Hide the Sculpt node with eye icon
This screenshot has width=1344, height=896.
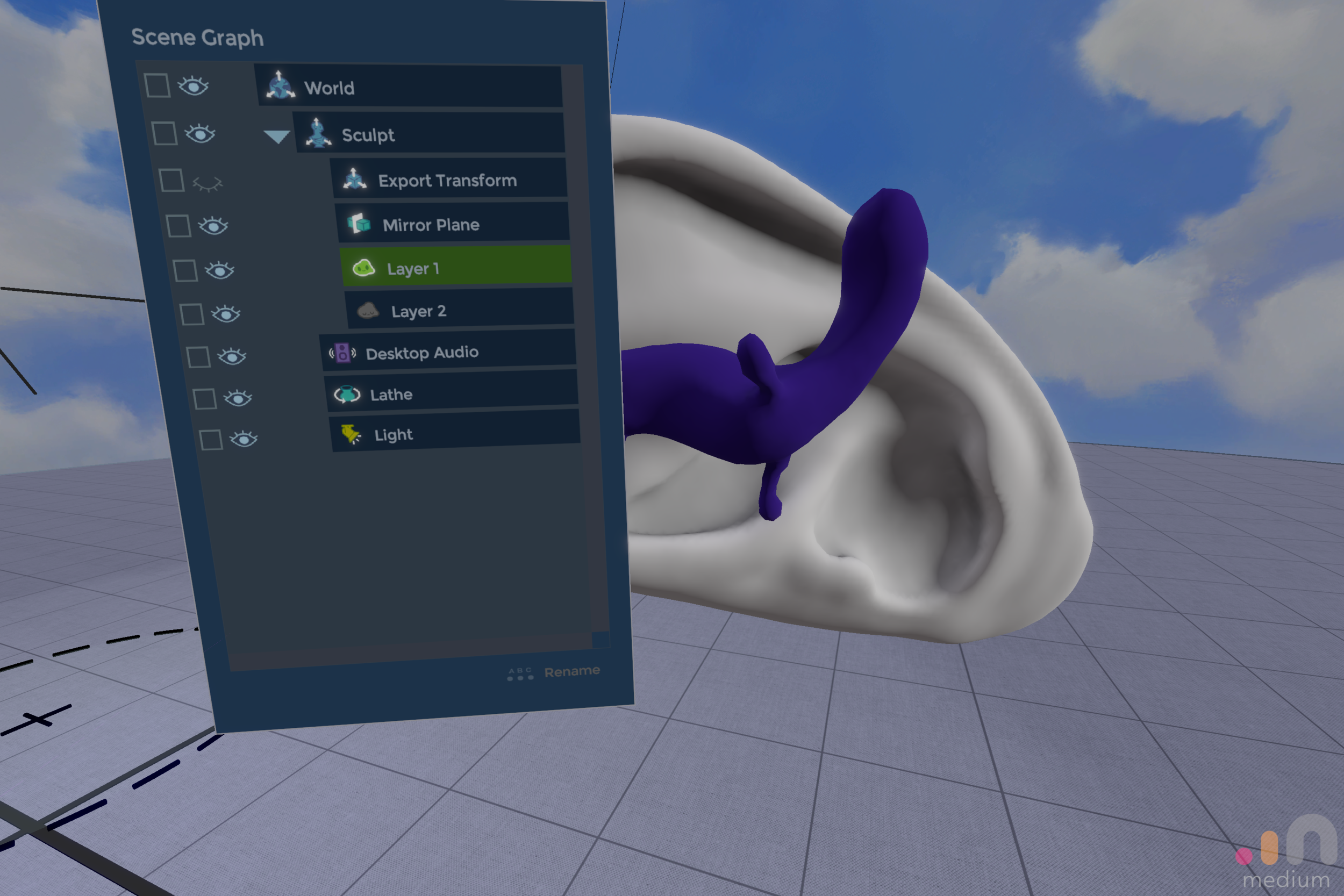tap(200, 134)
